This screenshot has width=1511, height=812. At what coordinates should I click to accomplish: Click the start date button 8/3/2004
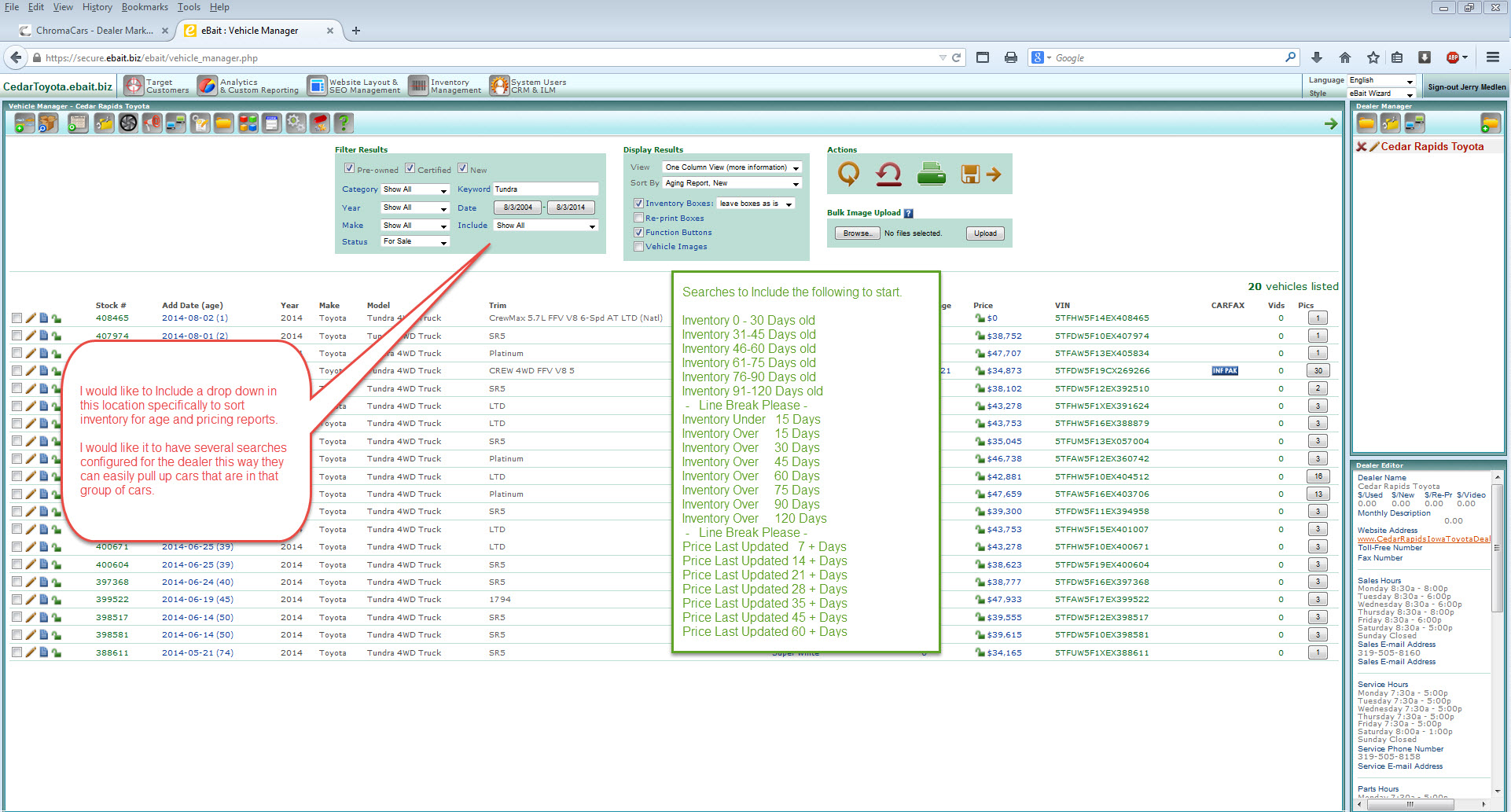(518, 208)
